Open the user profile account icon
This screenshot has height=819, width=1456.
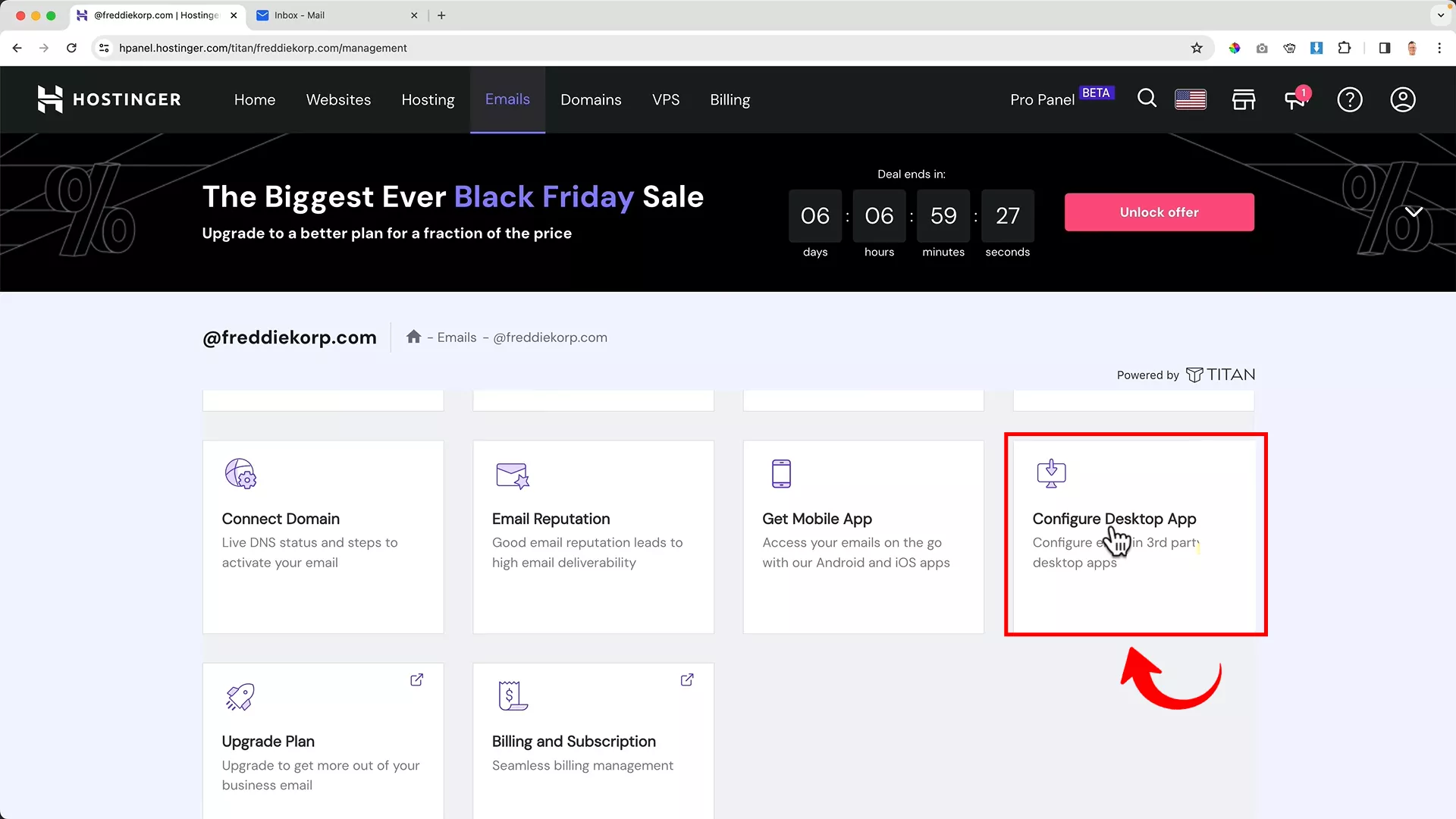point(1403,99)
